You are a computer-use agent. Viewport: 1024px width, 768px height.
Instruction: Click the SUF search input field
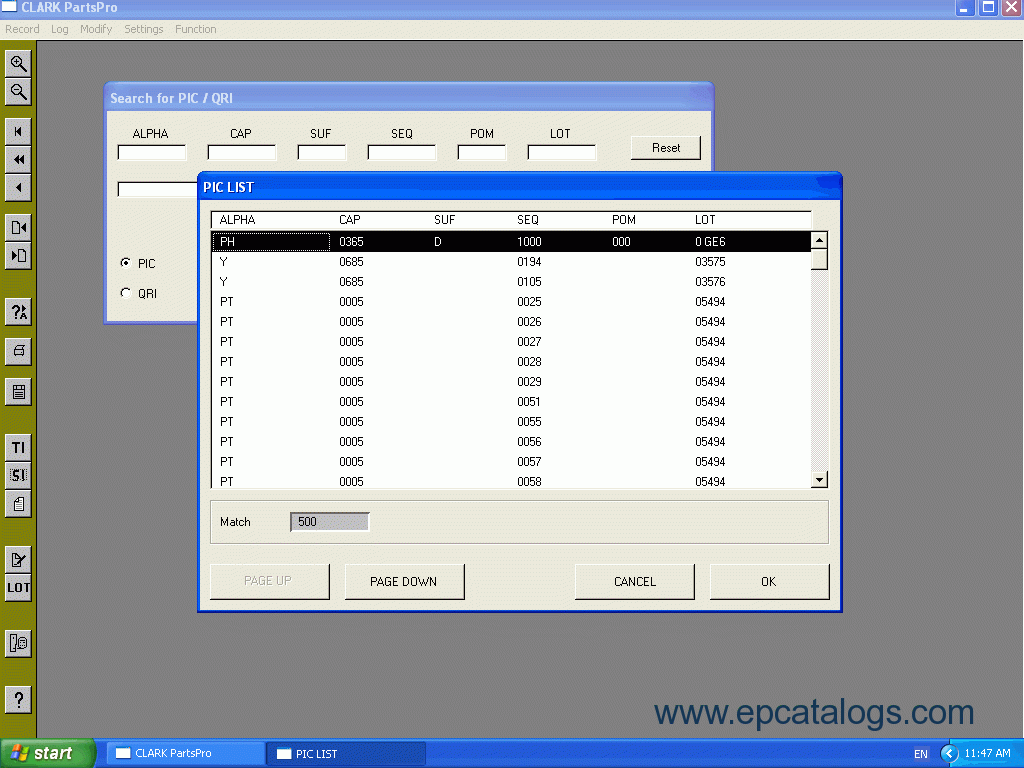click(321, 153)
